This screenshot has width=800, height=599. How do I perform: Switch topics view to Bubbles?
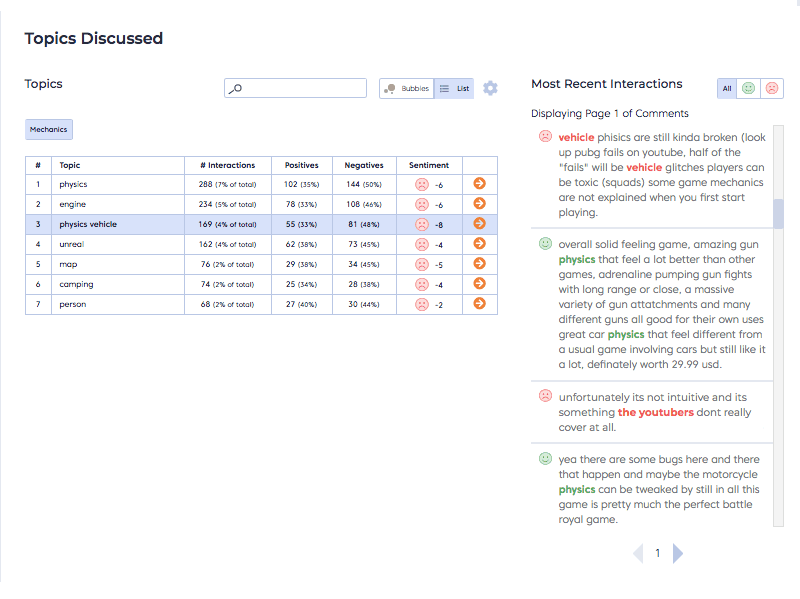tap(407, 89)
